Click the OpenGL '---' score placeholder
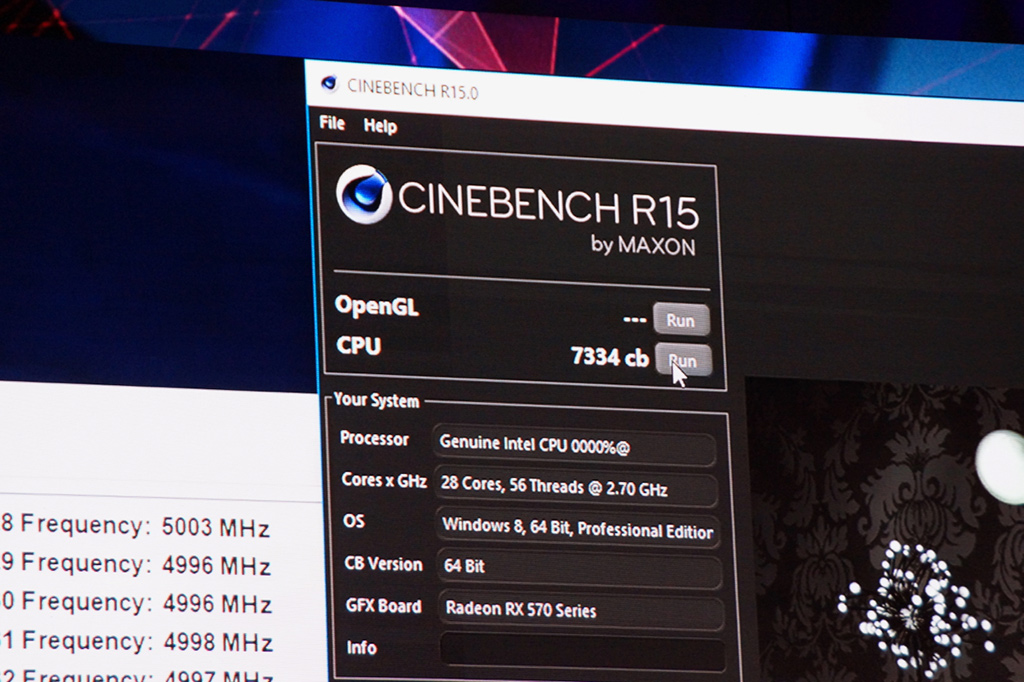This screenshot has height=682, width=1024. (x=634, y=319)
